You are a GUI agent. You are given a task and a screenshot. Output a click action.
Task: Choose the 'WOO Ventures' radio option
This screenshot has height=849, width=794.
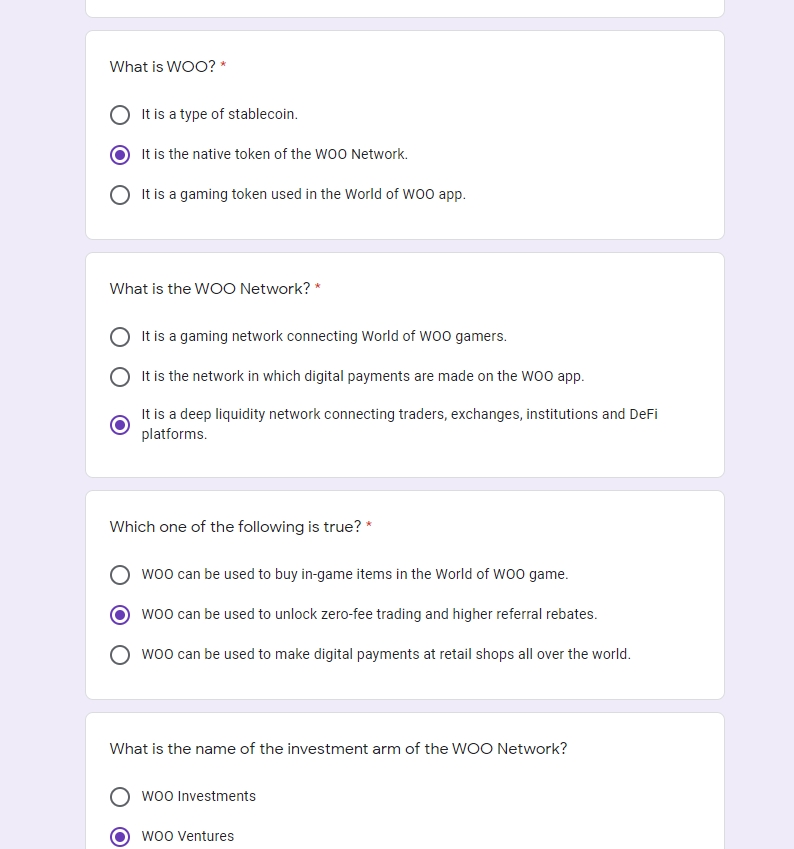tap(120, 837)
